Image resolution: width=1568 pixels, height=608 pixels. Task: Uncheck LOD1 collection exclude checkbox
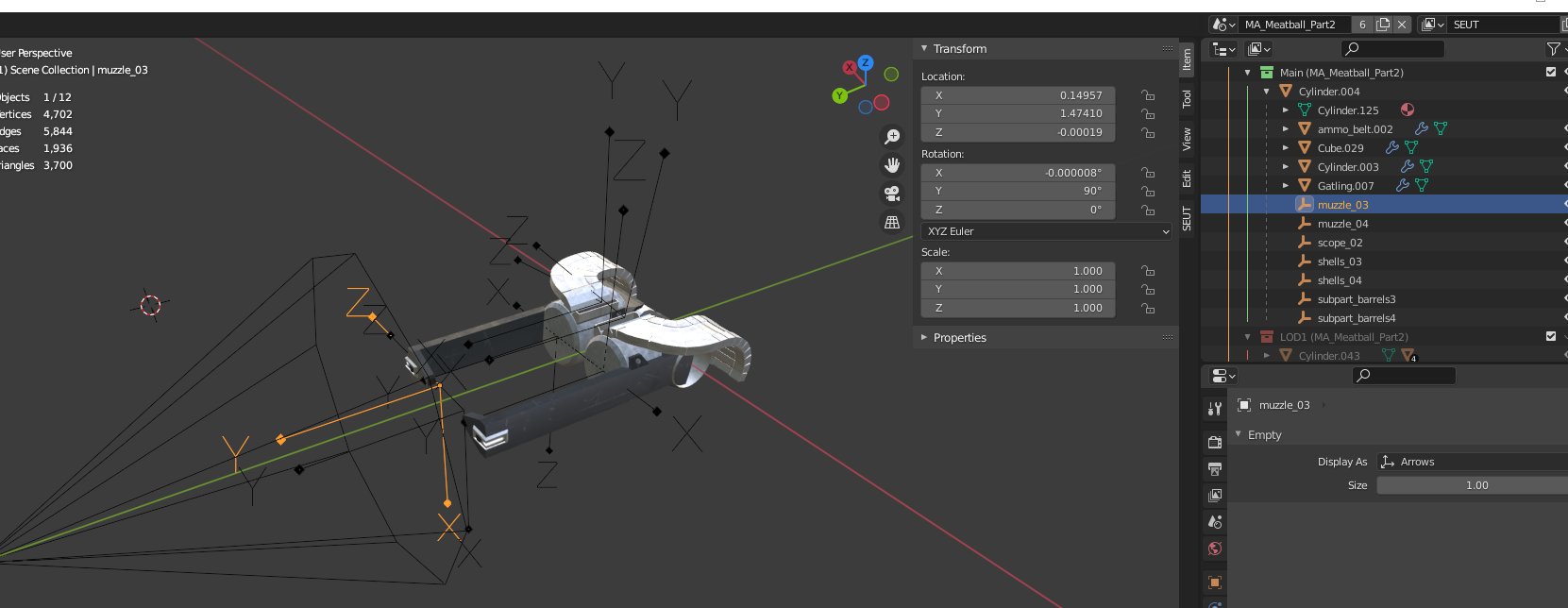coord(1551,336)
